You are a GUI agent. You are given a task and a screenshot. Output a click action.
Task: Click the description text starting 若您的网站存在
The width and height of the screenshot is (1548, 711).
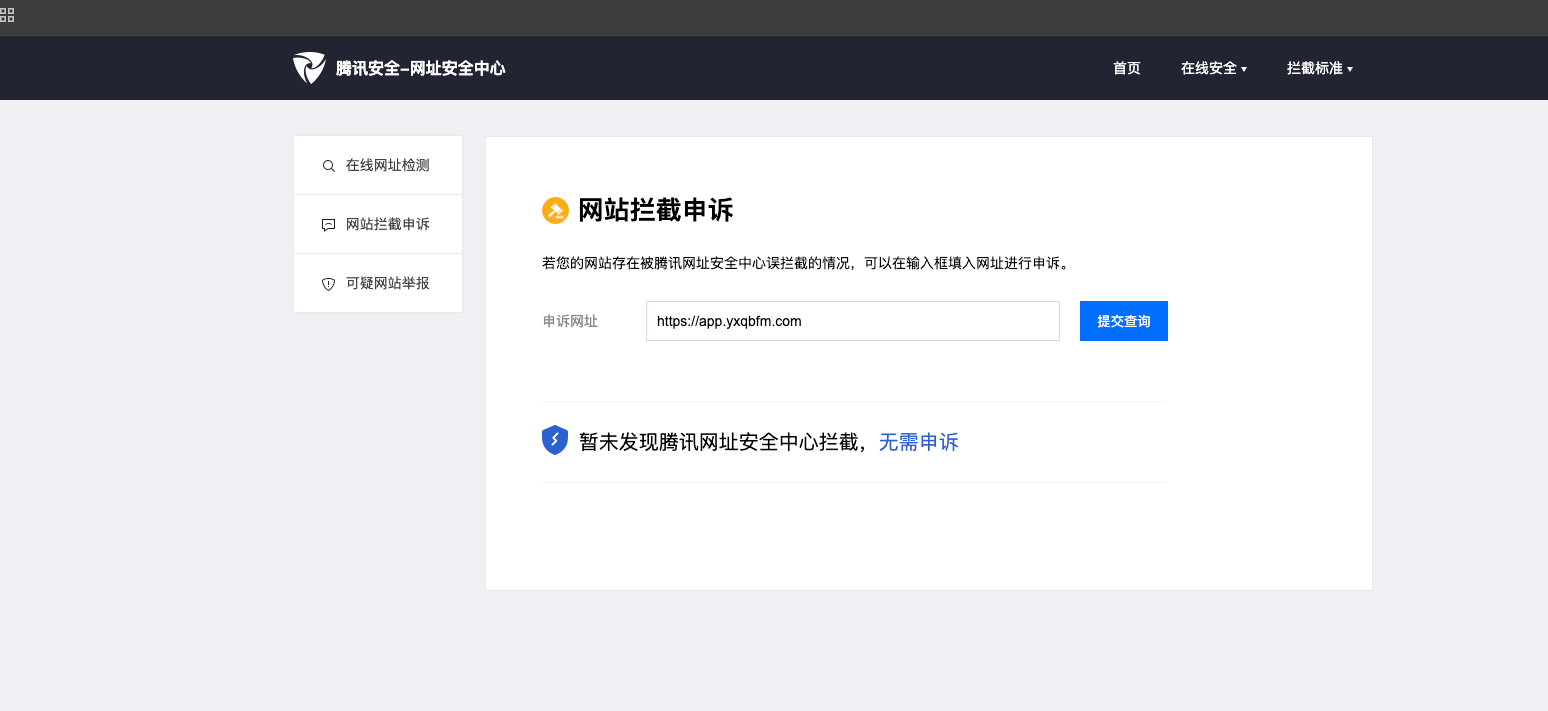(808, 264)
